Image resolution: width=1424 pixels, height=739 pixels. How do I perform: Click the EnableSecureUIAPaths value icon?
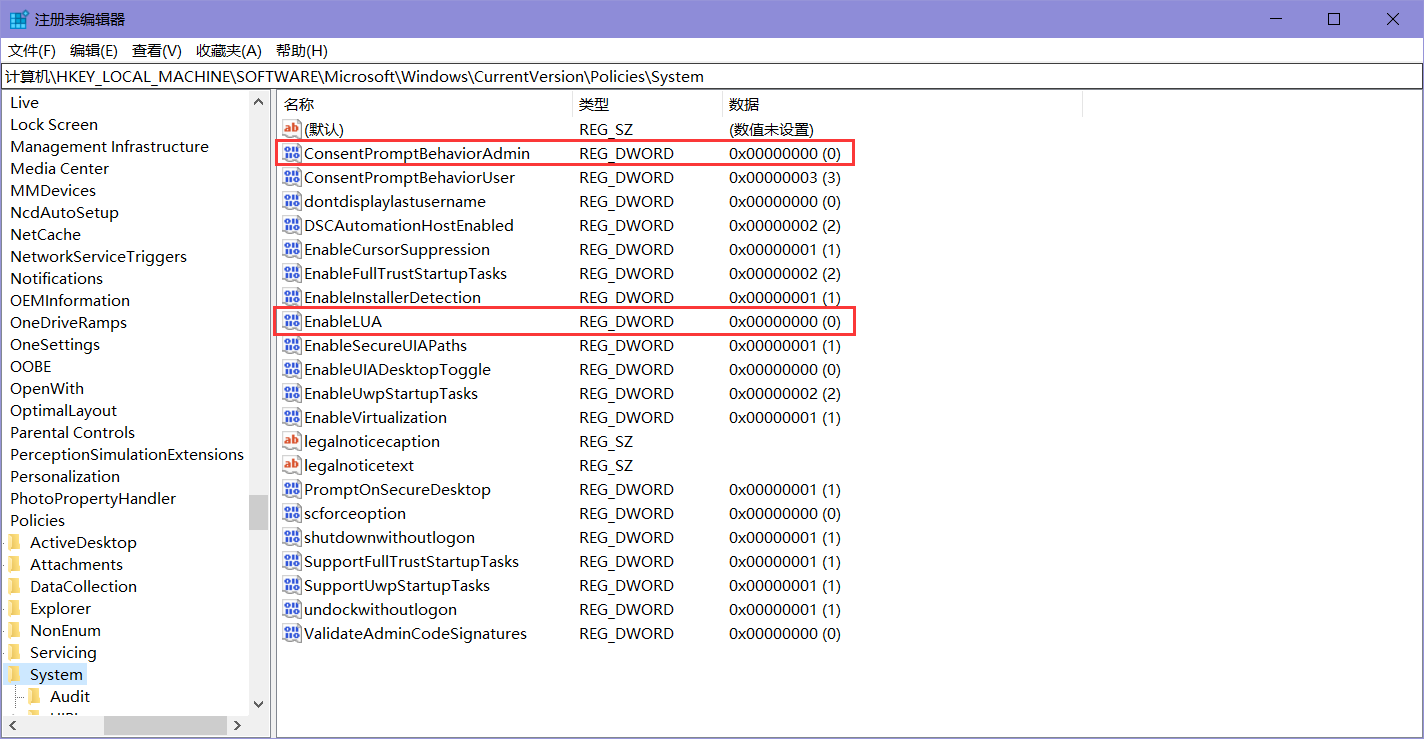click(291, 345)
